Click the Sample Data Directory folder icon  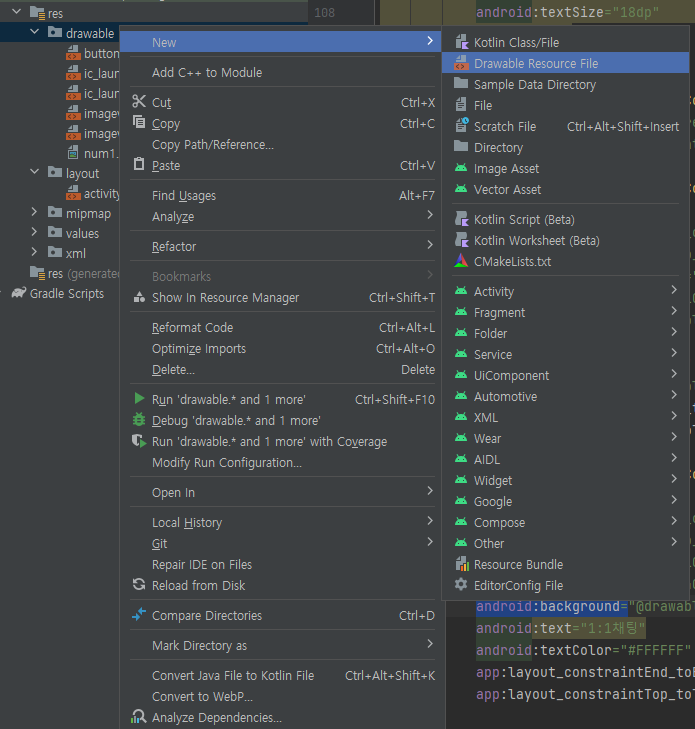click(x=461, y=84)
